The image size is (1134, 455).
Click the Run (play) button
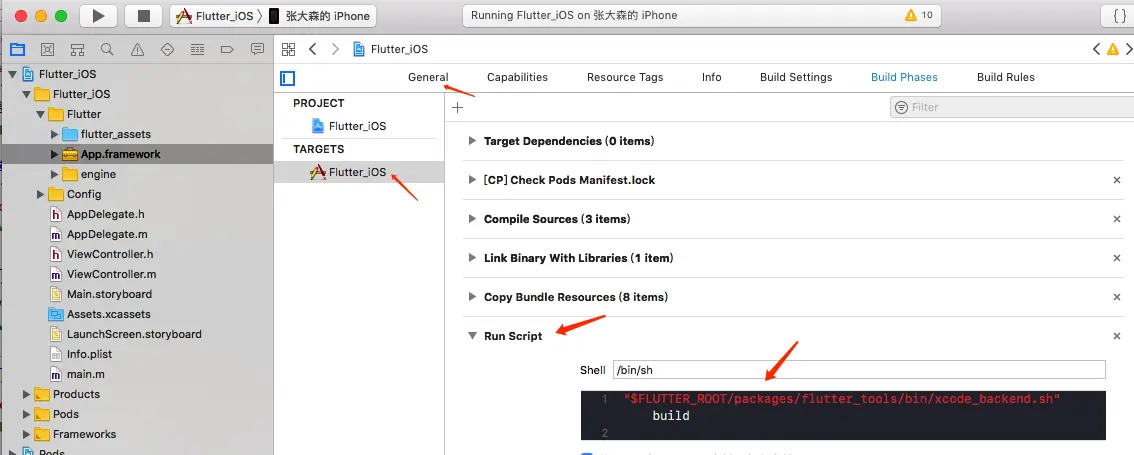(98, 16)
